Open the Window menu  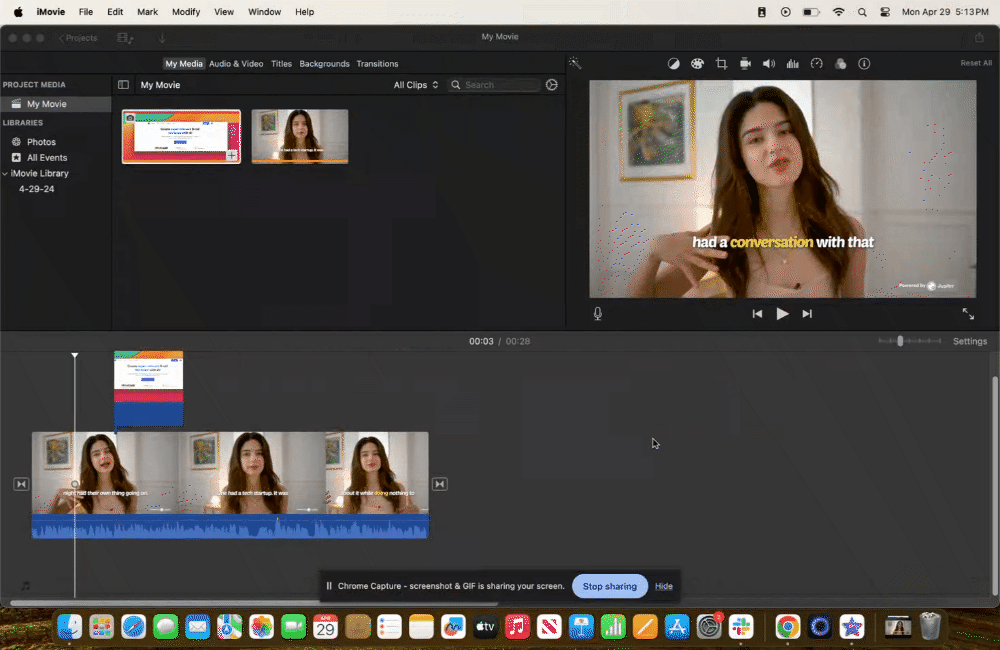point(264,11)
